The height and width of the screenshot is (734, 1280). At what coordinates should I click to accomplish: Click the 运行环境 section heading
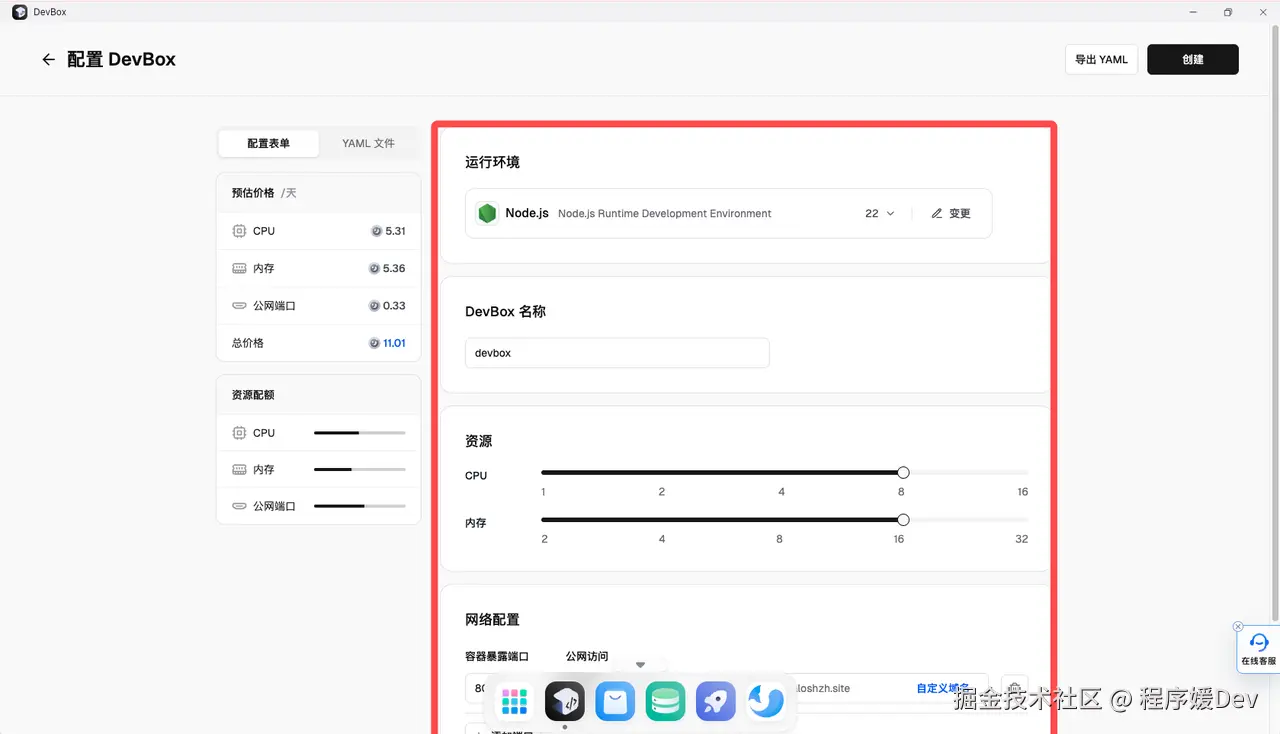pyautogui.click(x=492, y=162)
